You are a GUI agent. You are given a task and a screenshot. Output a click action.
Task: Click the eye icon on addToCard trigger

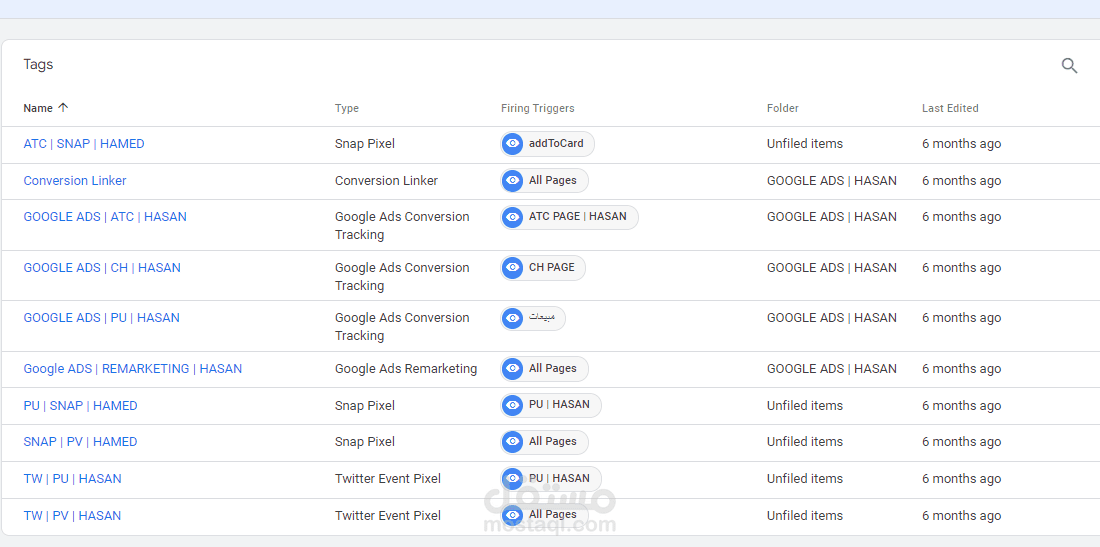(x=513, y=144)
